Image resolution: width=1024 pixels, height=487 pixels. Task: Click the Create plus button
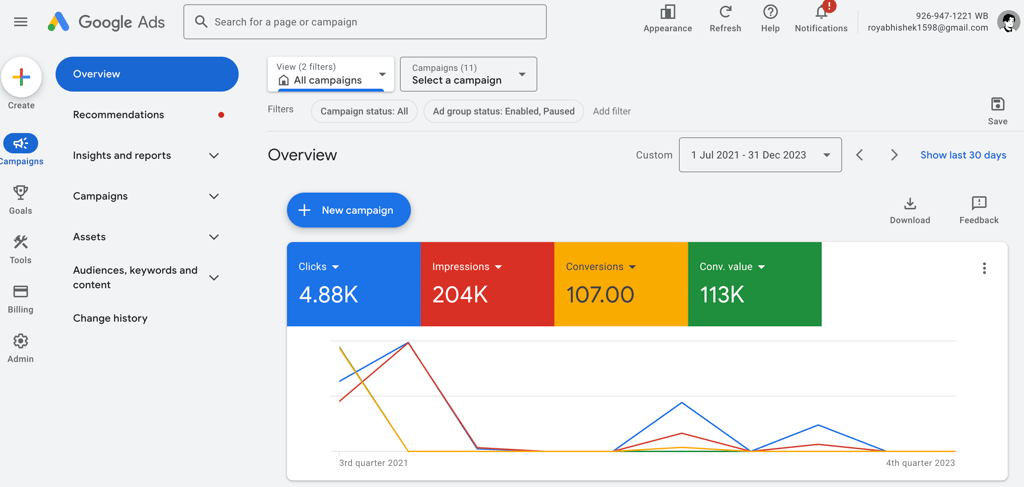(x=22, y=78)
